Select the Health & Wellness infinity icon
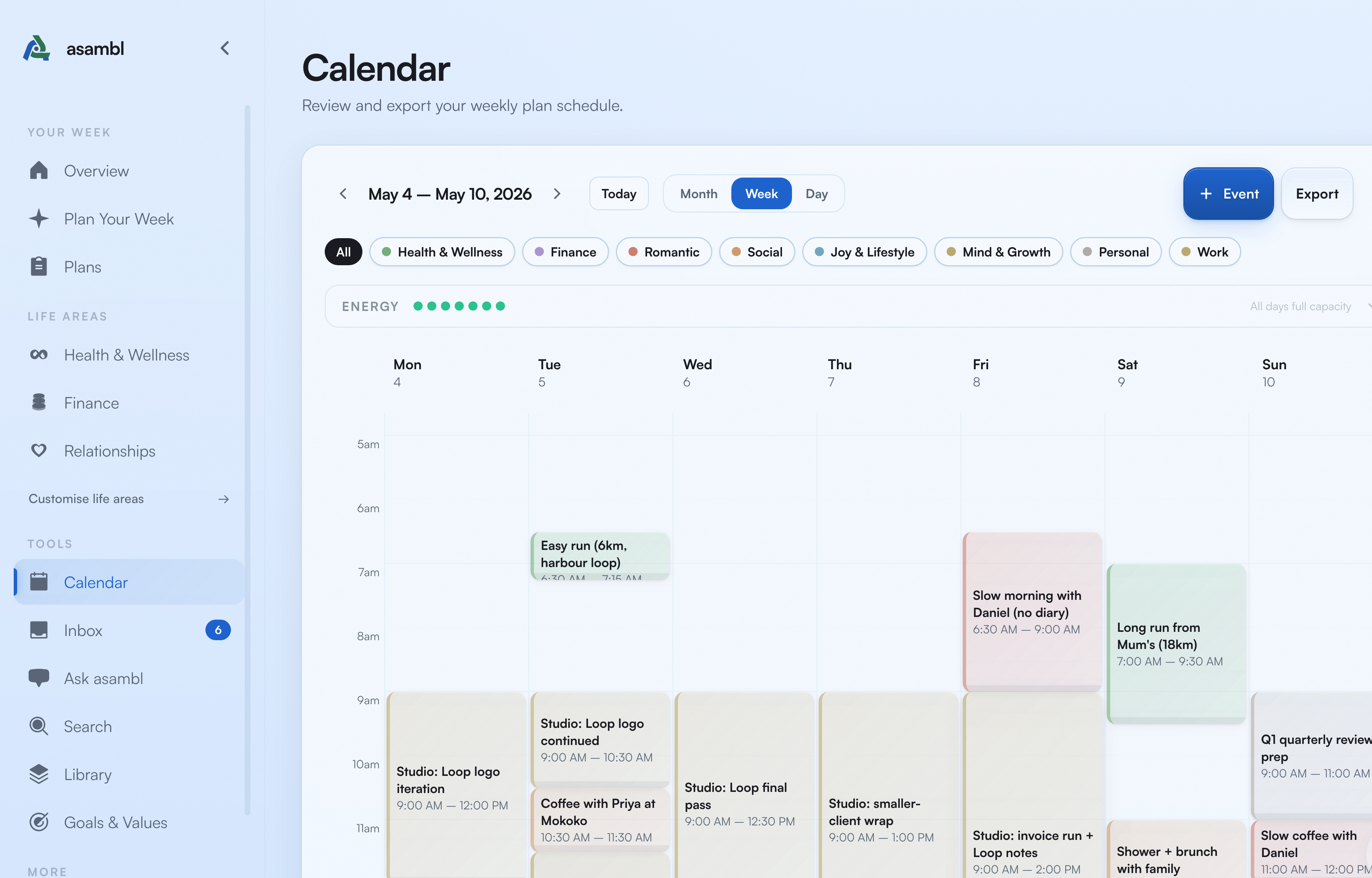This screenshot has height=878, width=1372. click(x=39, y=355)
